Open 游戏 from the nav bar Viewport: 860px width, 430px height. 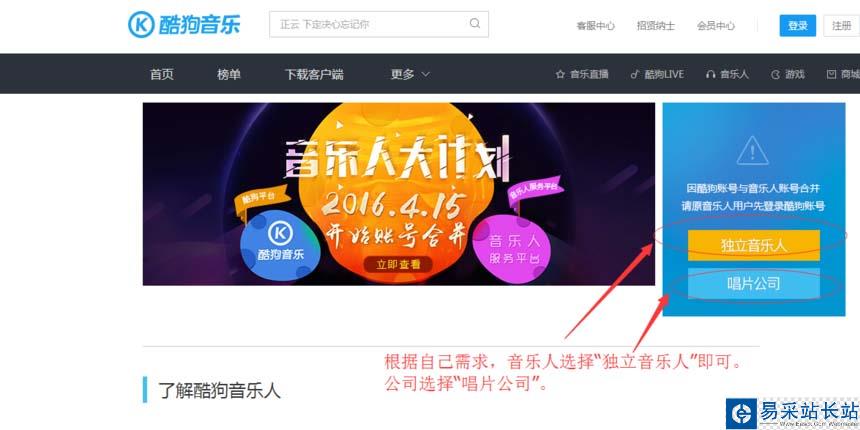(788, 74)
